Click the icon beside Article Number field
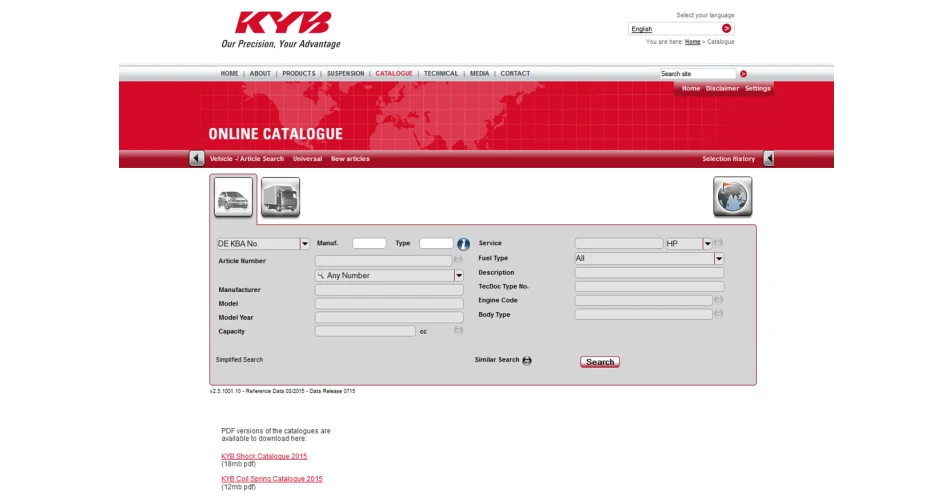The width and height of the screenshot is (952, 500). tap(458, 260)
